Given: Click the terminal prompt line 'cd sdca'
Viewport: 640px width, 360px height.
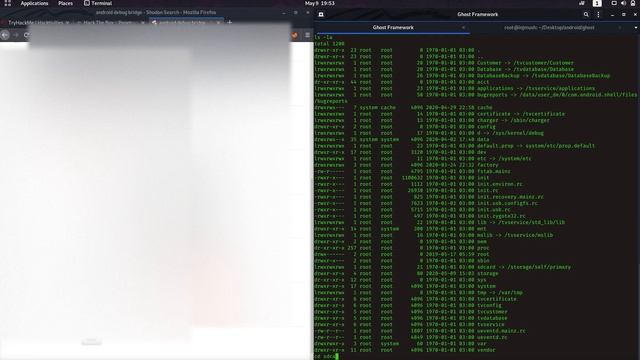Looking at the screenshot, I should coord(326,356).
